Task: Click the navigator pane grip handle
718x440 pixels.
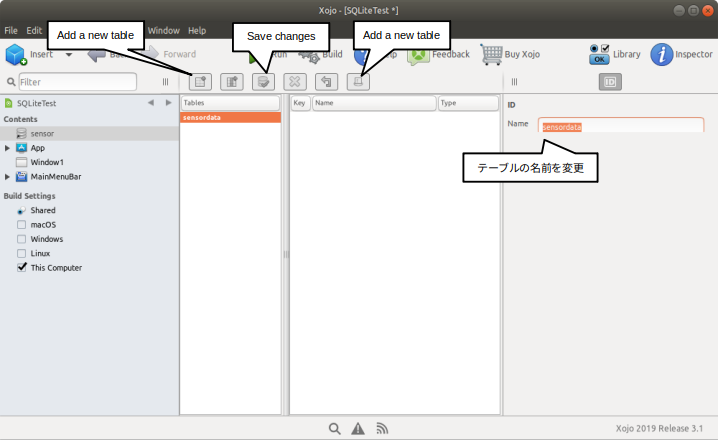Action: (x=165, y=82)
